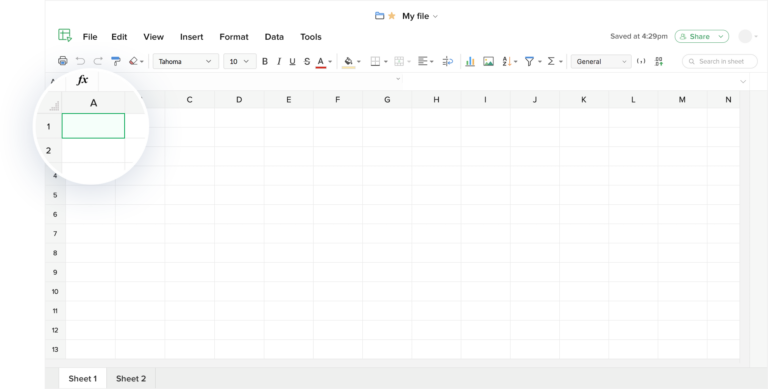Insert a chart using the bar chart icon
This screenshot has width=768, height=389.
coord(470,61)
